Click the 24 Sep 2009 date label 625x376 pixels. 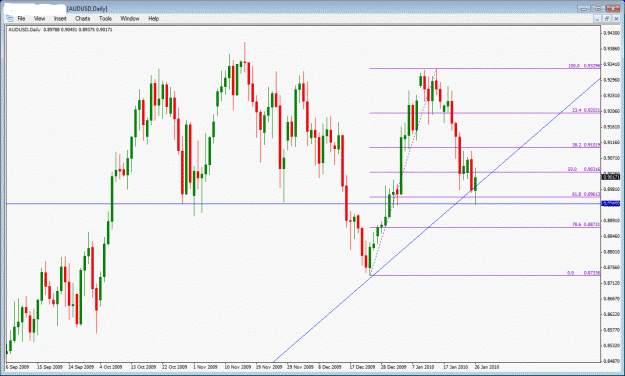(x=81, y=367)
